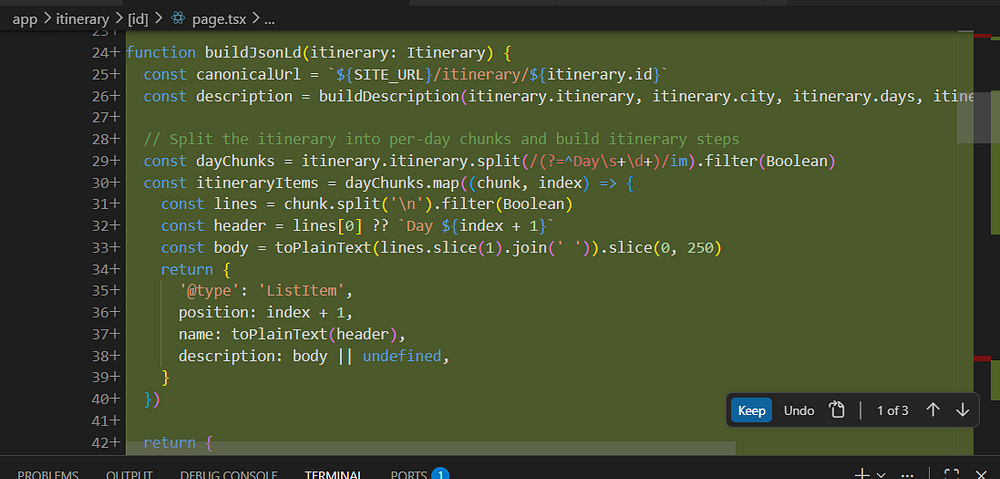
Task: Open panel more actions ellipsis
Action: [907, 475]
